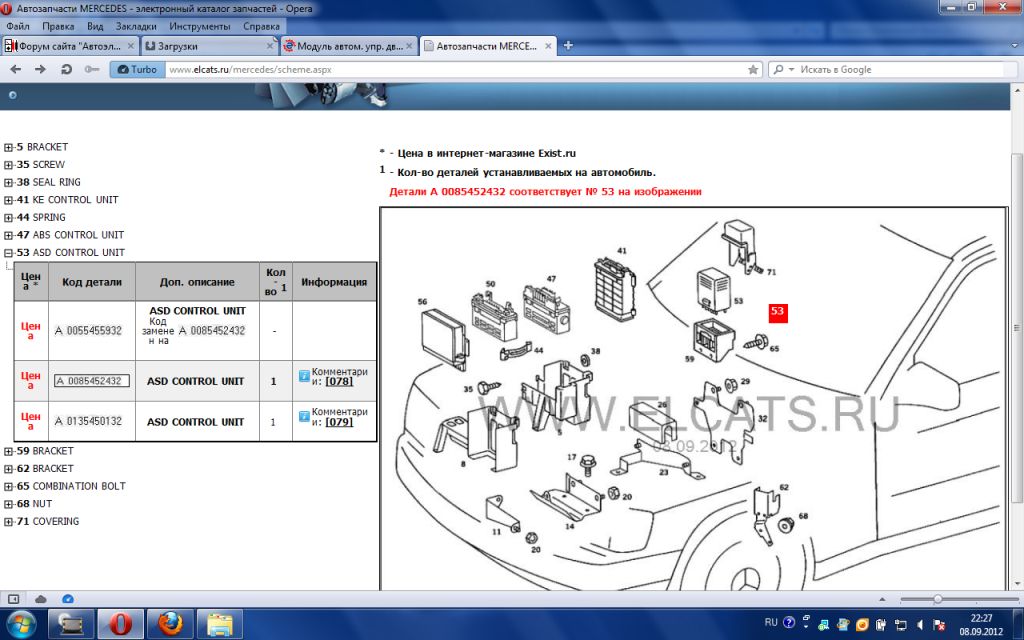Toggle the side panel icon in the status bar
This screenshot has height=640, width=1024.
pyautogui.click(x=13, y=599)
